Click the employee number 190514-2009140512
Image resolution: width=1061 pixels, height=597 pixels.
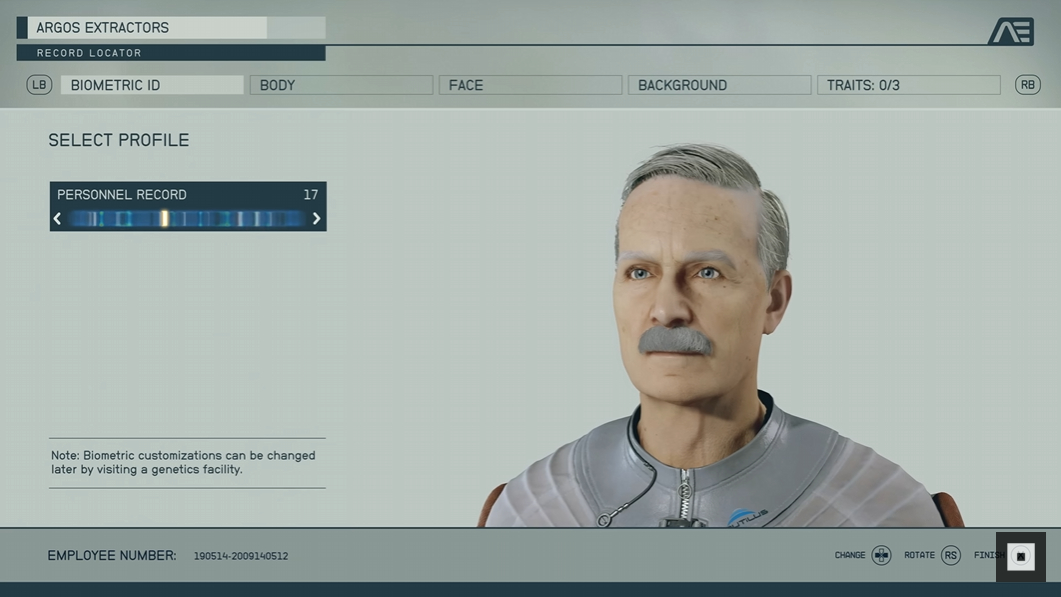click(241, 556)
